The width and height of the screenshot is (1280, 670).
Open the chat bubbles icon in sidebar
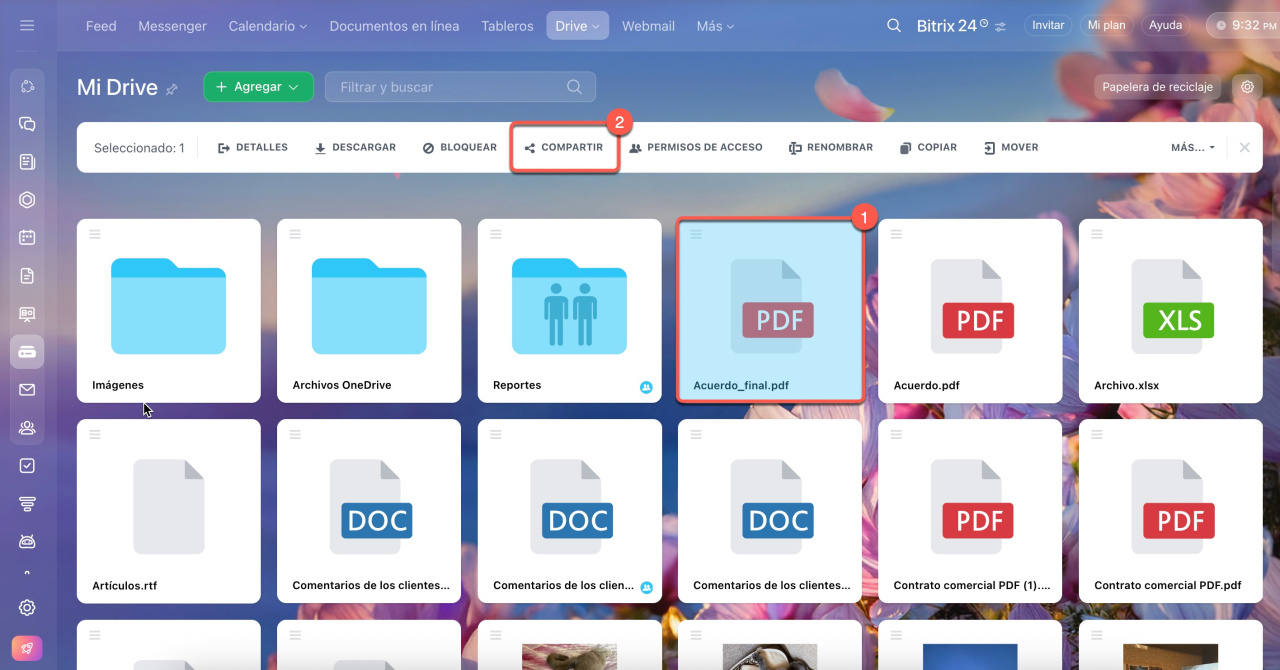[x=27, y=124]
